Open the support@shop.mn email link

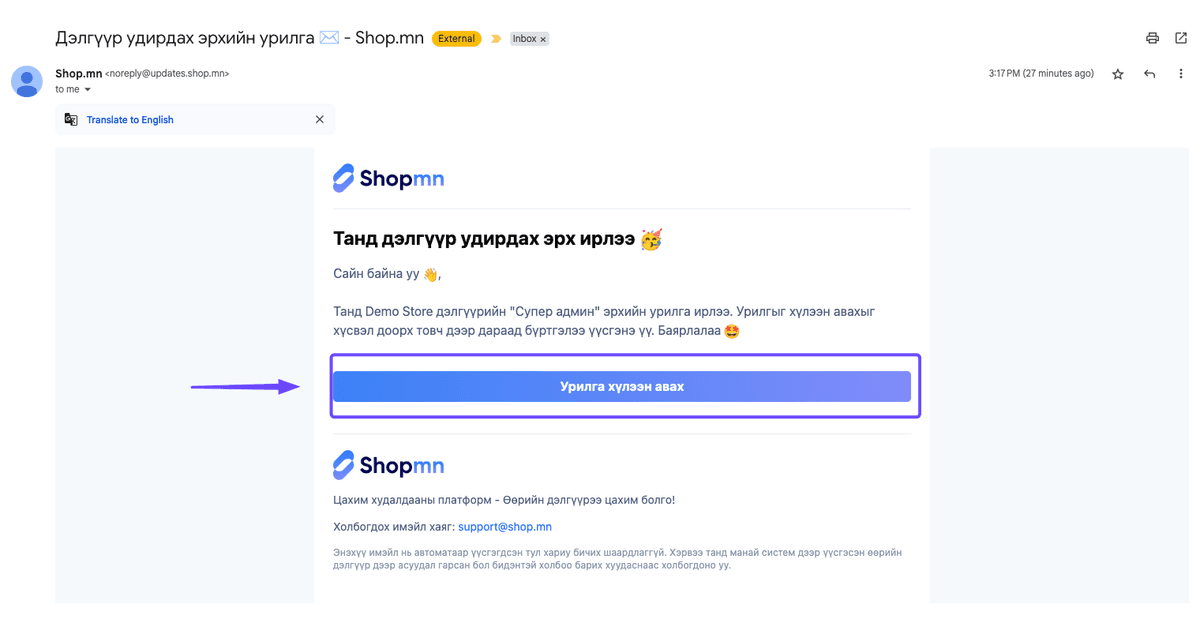(x=505, y=527)
